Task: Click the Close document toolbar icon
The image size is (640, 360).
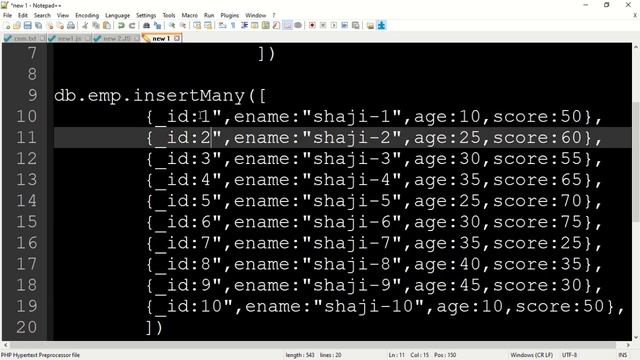Action: [50, 25]
